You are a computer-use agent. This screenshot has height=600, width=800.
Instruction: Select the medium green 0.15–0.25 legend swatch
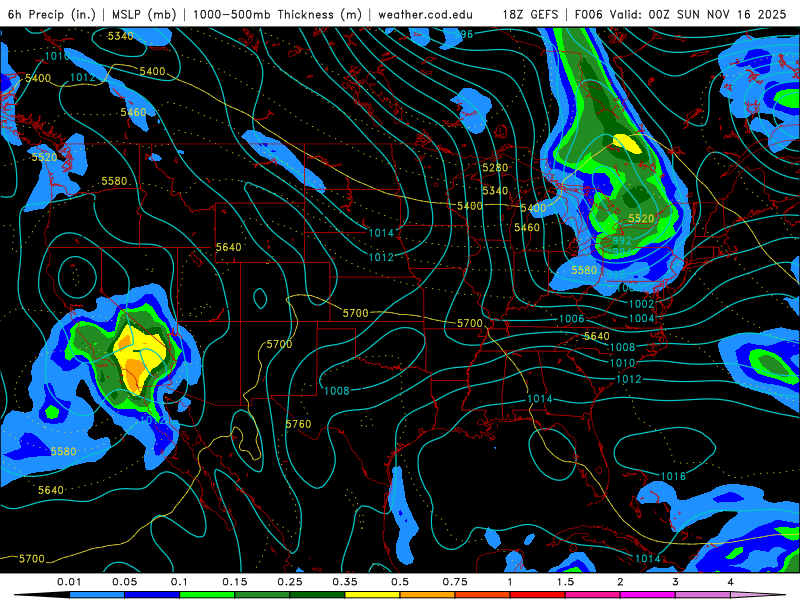pyautogui.click(x=262, y=595)
